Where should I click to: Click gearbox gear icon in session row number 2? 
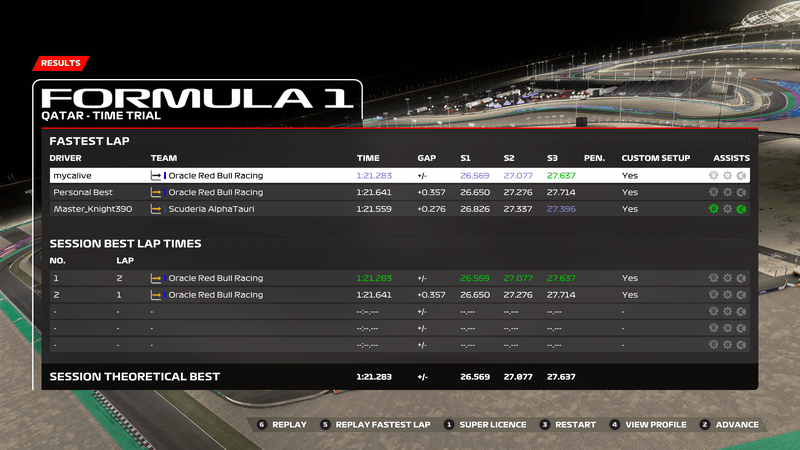tap(728, 295)
